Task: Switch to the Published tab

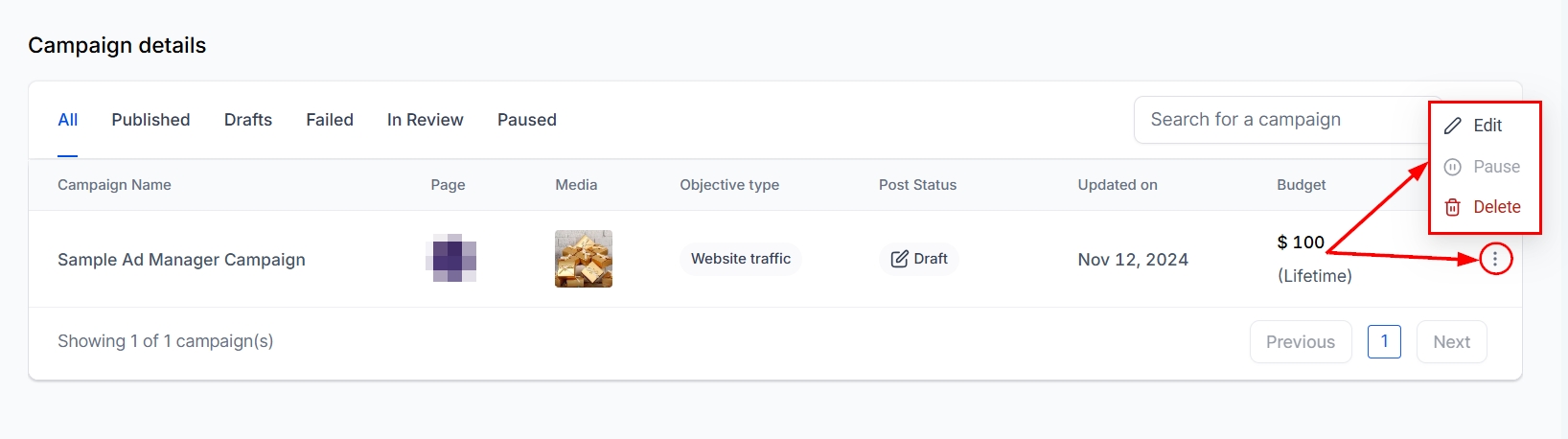Action: pyautogui.click(x=150, y=120)
